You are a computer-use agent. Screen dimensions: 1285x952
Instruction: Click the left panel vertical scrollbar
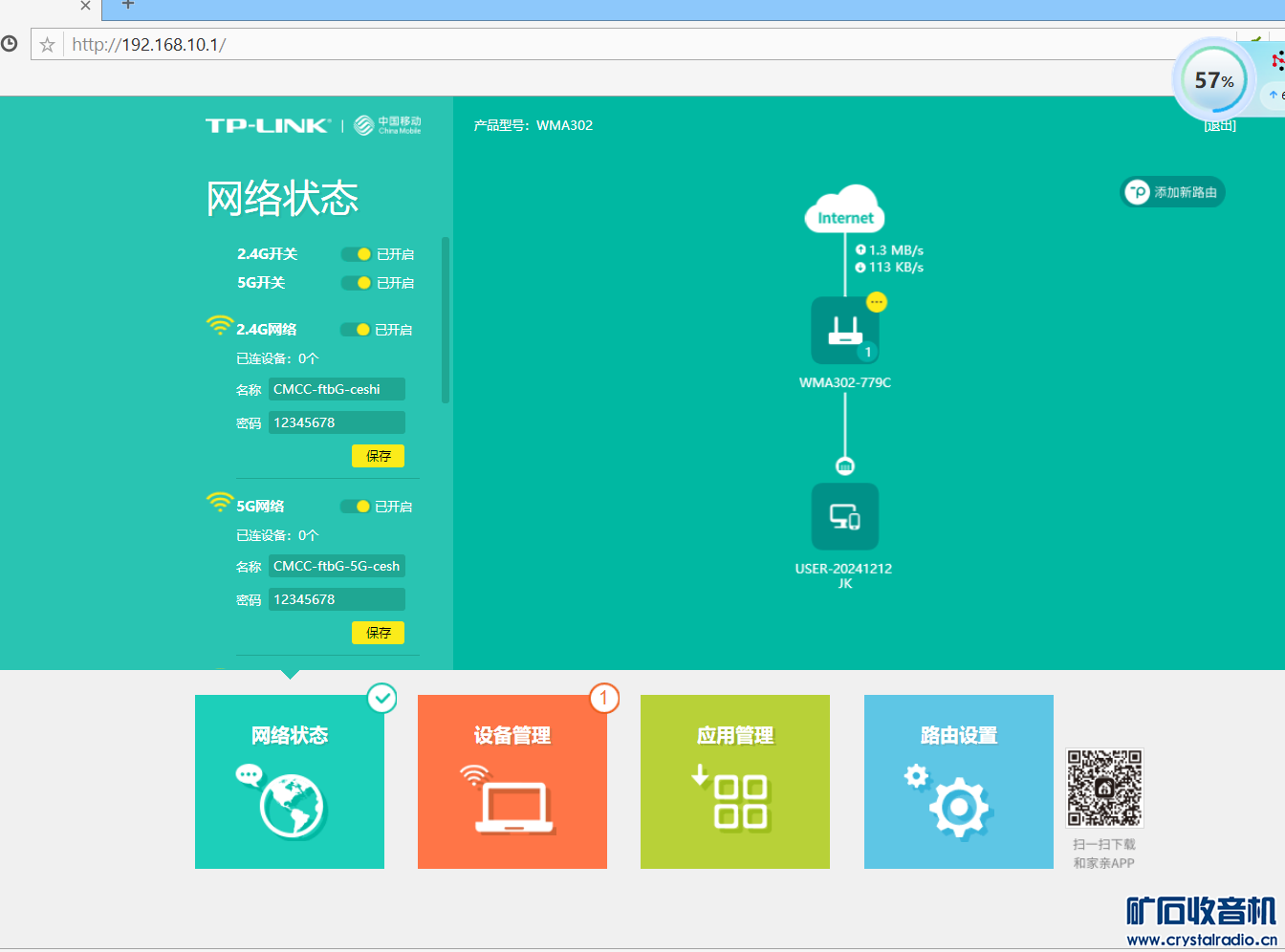tap(446, 320)
